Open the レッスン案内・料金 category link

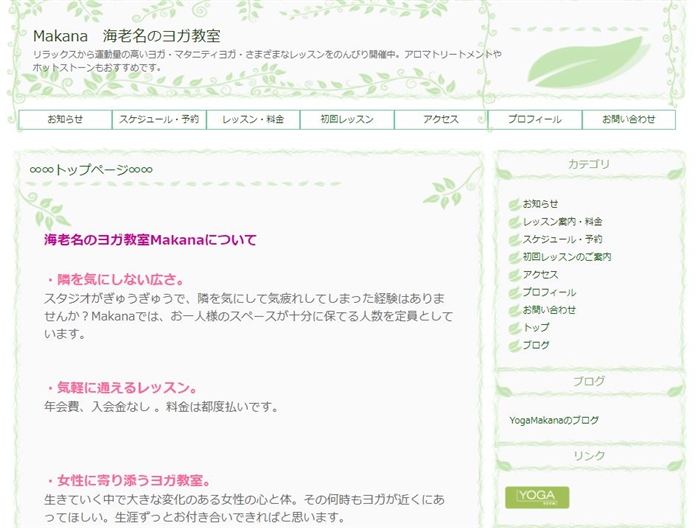pyautogui.click(x=562, y=221)
